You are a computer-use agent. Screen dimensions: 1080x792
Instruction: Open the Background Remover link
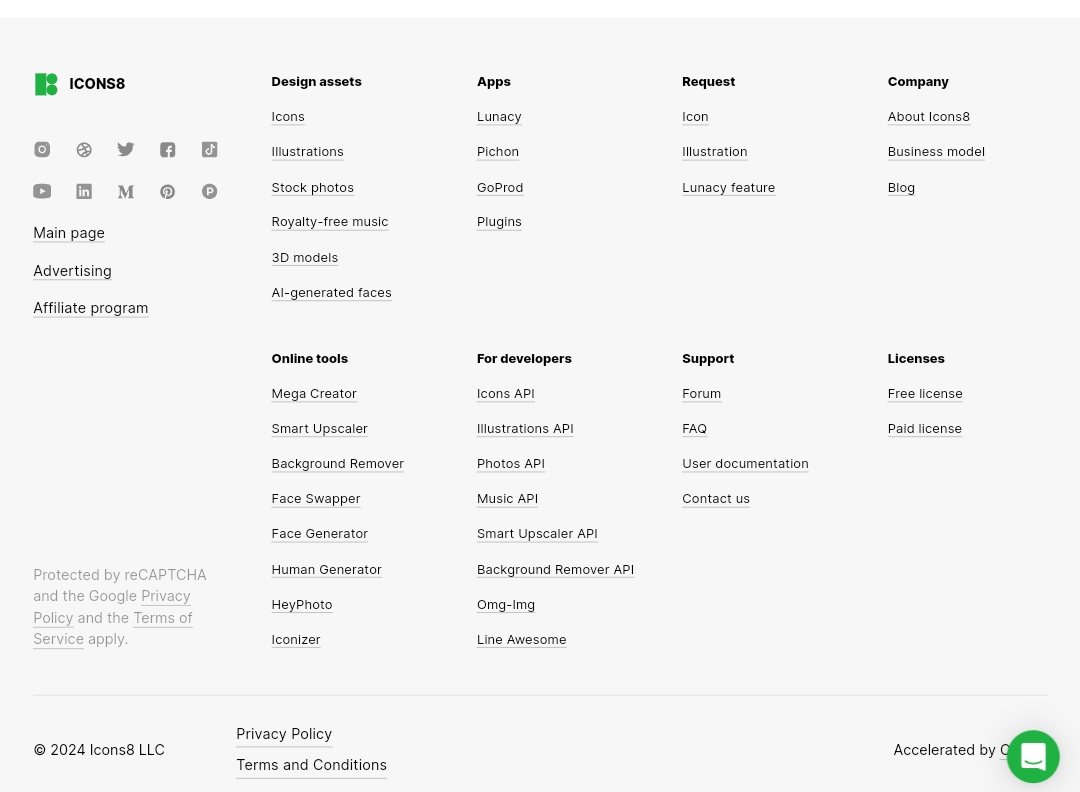(338, 463)
